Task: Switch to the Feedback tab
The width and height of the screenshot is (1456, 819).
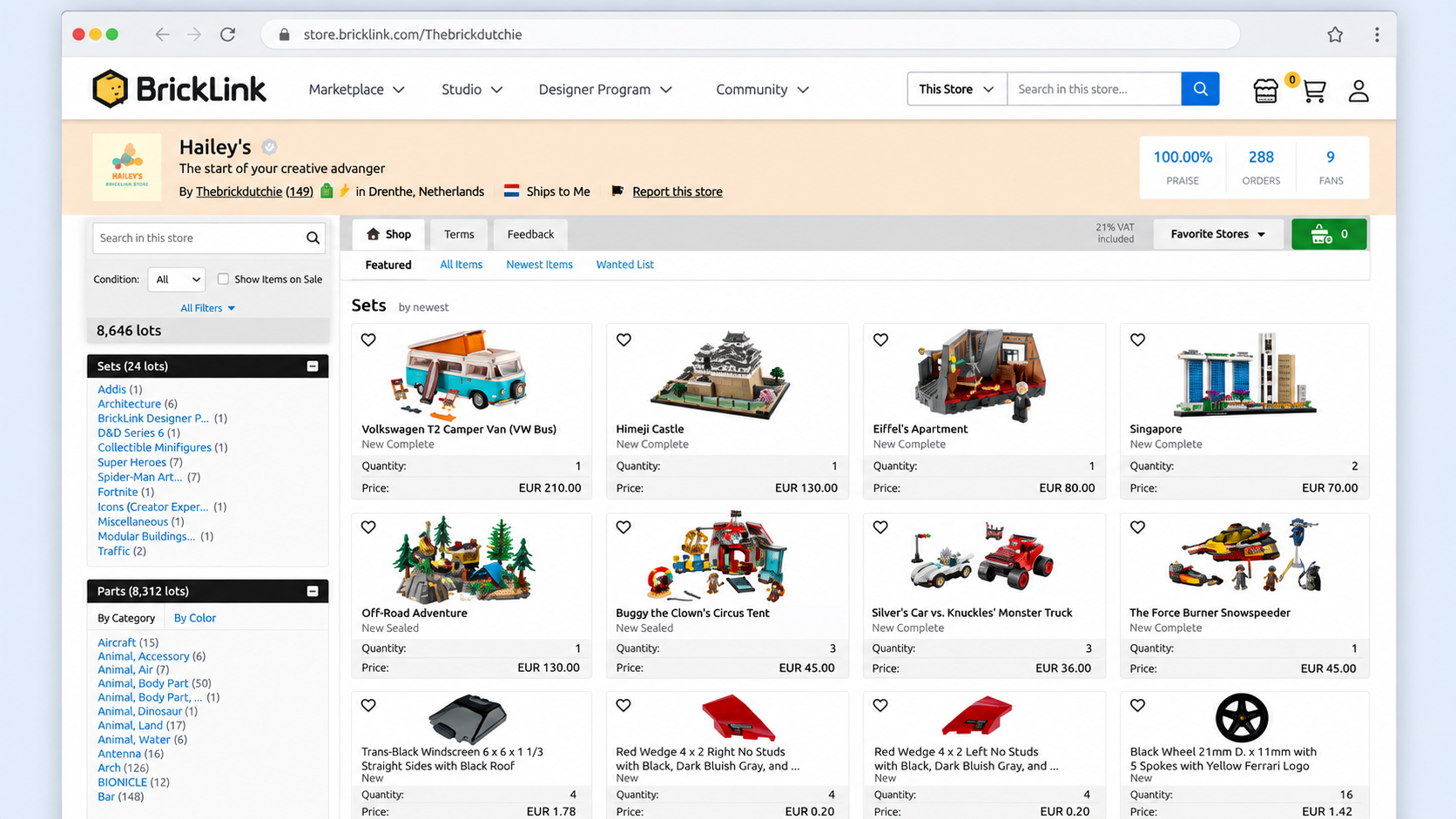Action: click(x=530, y=234)
